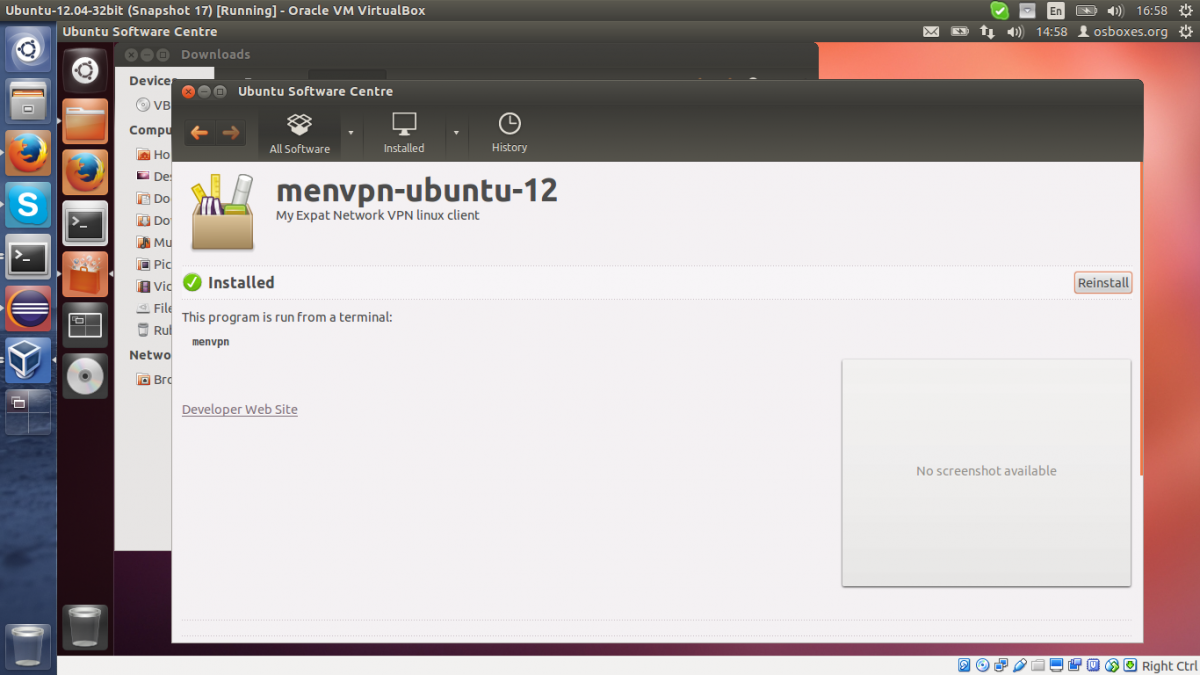Image resolution: width=1200 pixels, height=675 pixels.
Task: Click the Right Ctrl host key indicator
Action: [x=1170, y=666]
